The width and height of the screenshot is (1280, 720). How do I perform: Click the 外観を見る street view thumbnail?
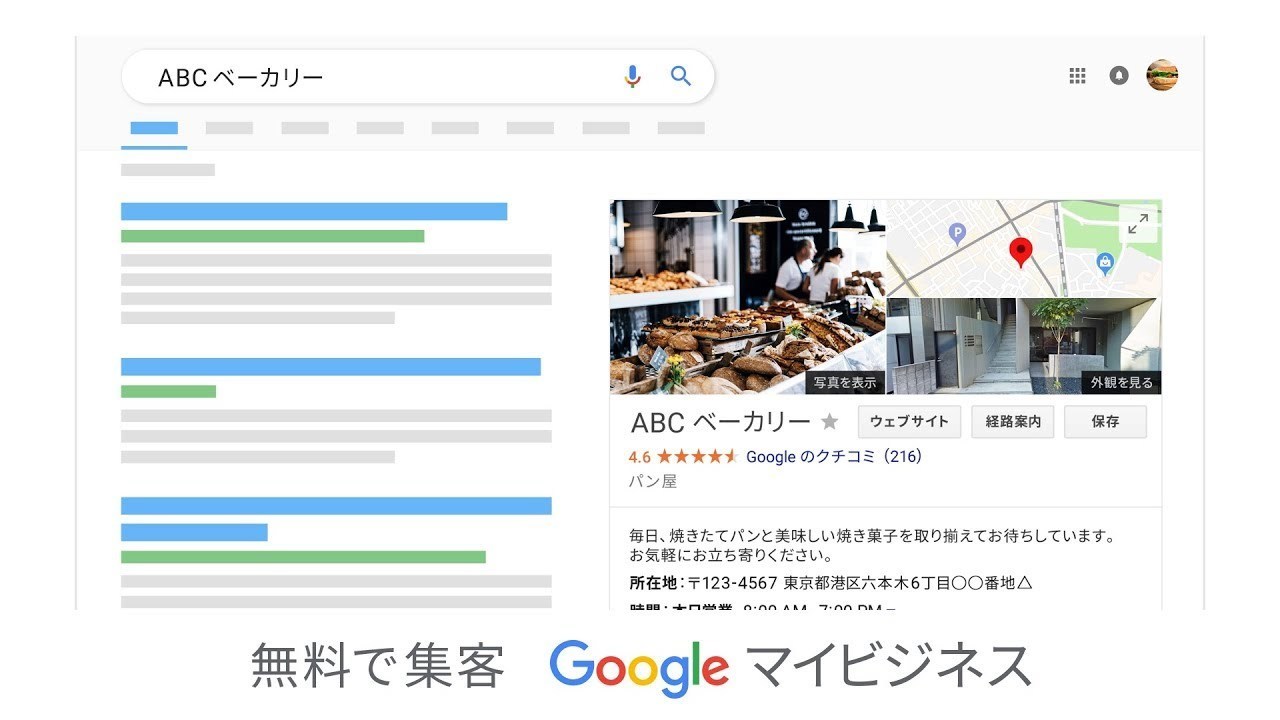coord(1120,382)
